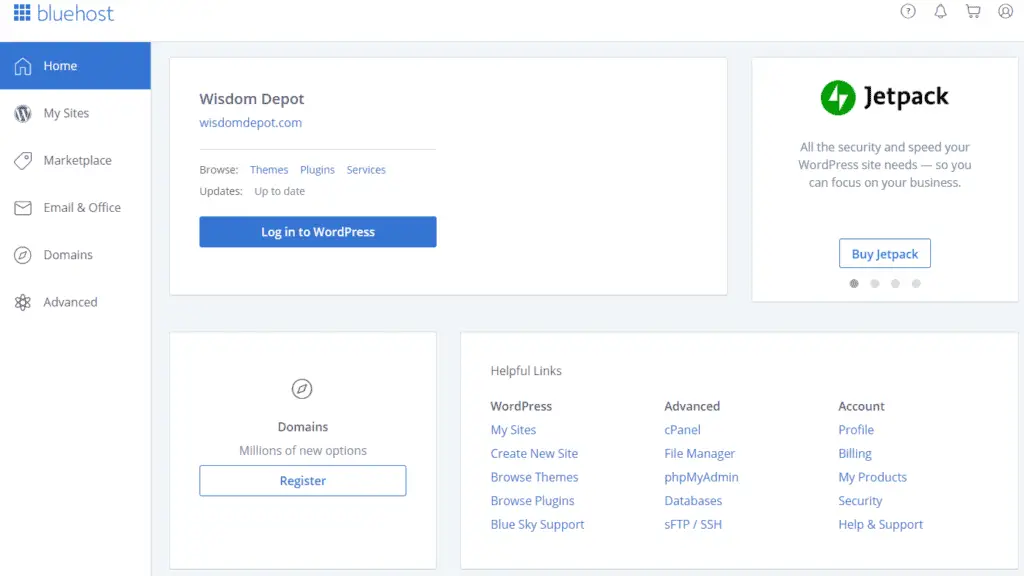The height and width of the screenshot is (576, 1024).
Task: Click the Jetpack wordmark text
Action: tap(906, 97)
